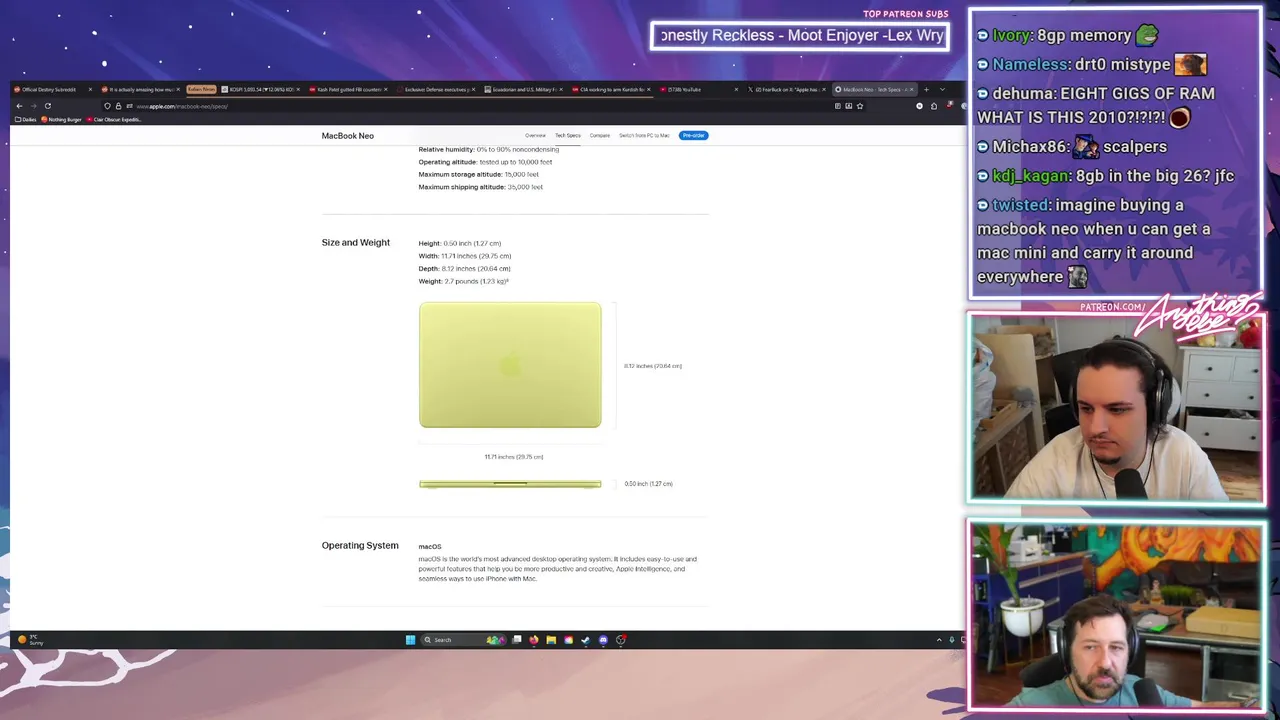Image resolution: width=1280 pixels, height=720 pixels.
Task: Click the 'Maximum storage altitude' line
Action: (478, 175)
